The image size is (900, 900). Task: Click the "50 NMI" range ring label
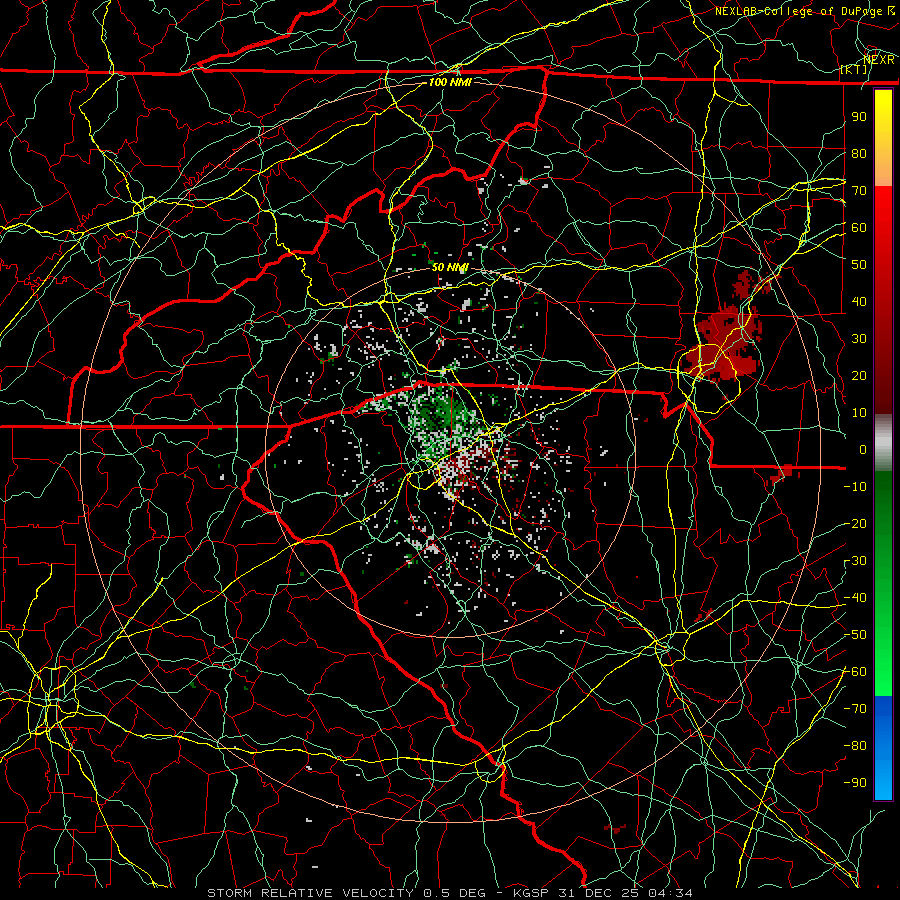(450, 267)
